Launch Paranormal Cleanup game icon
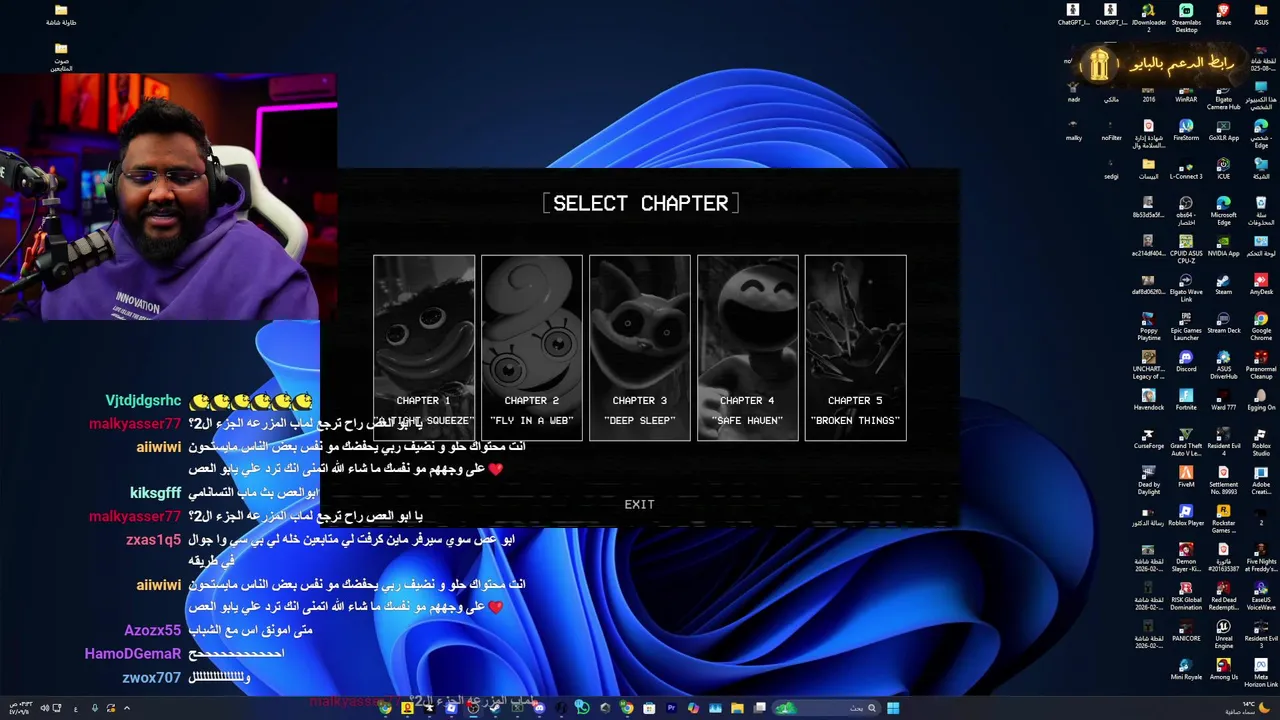 click(x=1261, y=364)
